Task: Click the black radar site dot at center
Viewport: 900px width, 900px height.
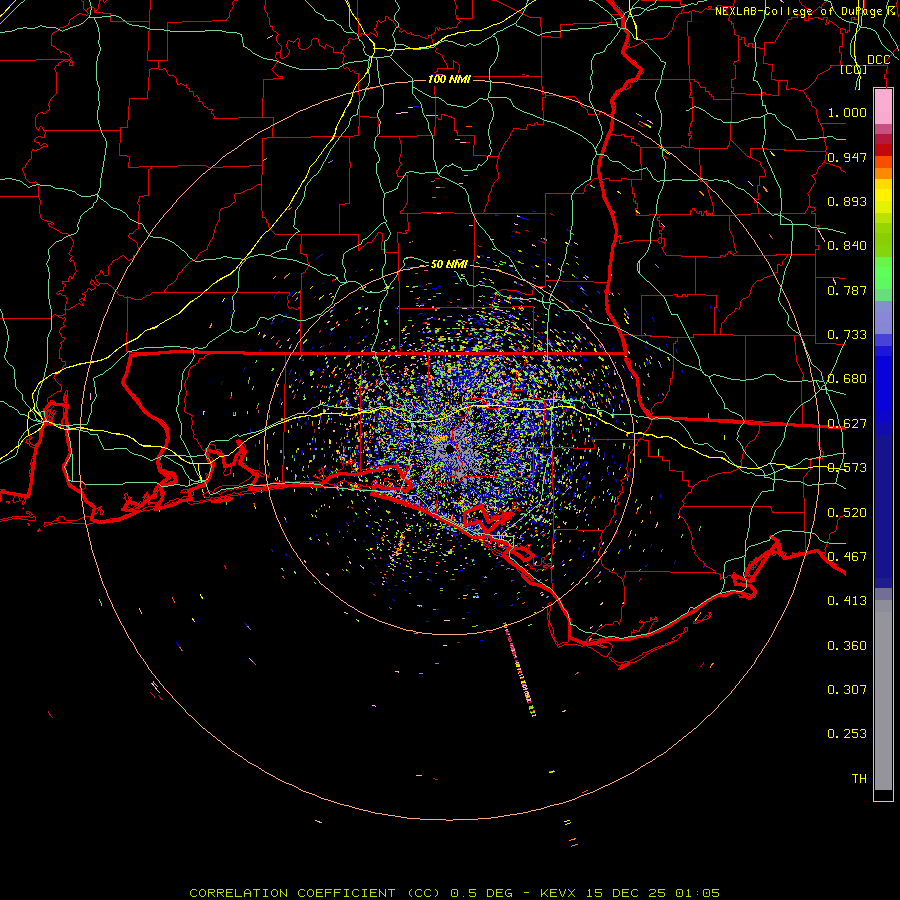Action: (x=449, y=449)
